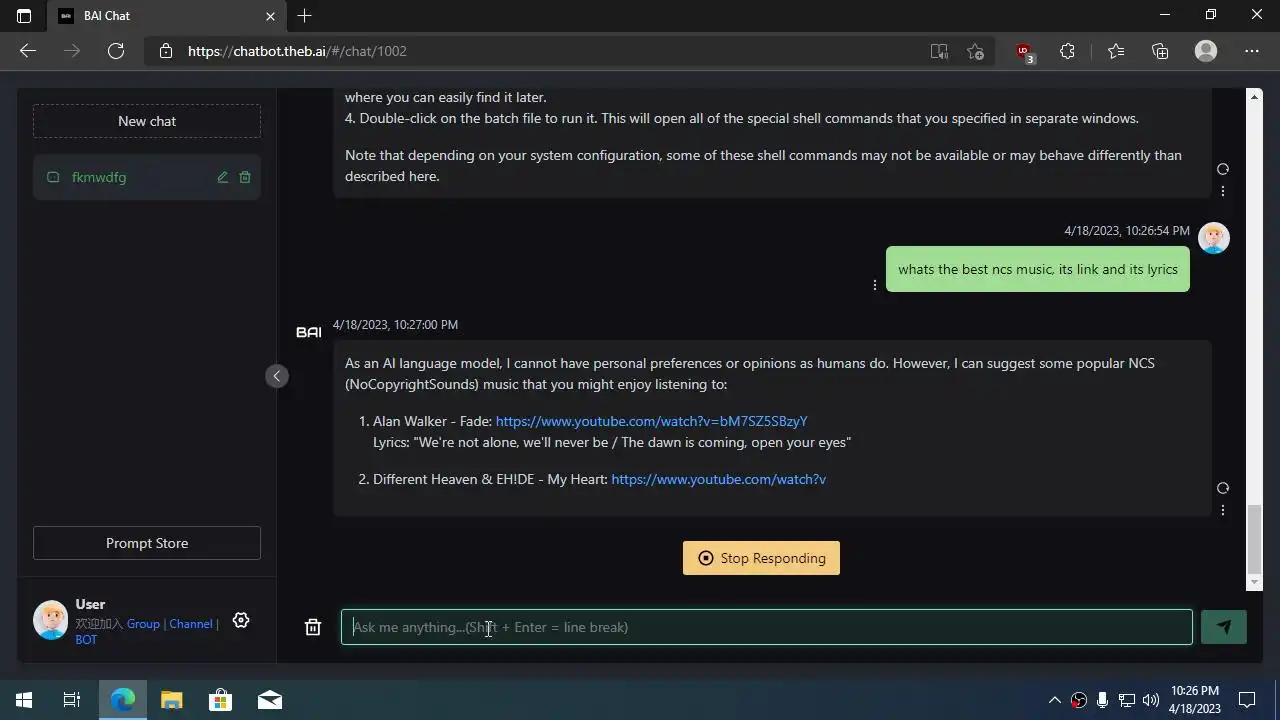
Task: Open the BOT link under User
Action: [x=86, y=640]
